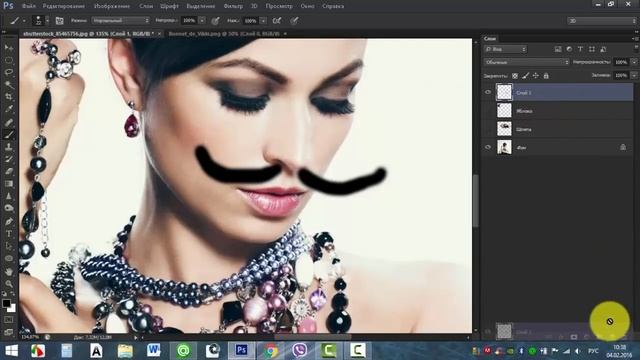Toggle lock position icon

click(536, 76)
